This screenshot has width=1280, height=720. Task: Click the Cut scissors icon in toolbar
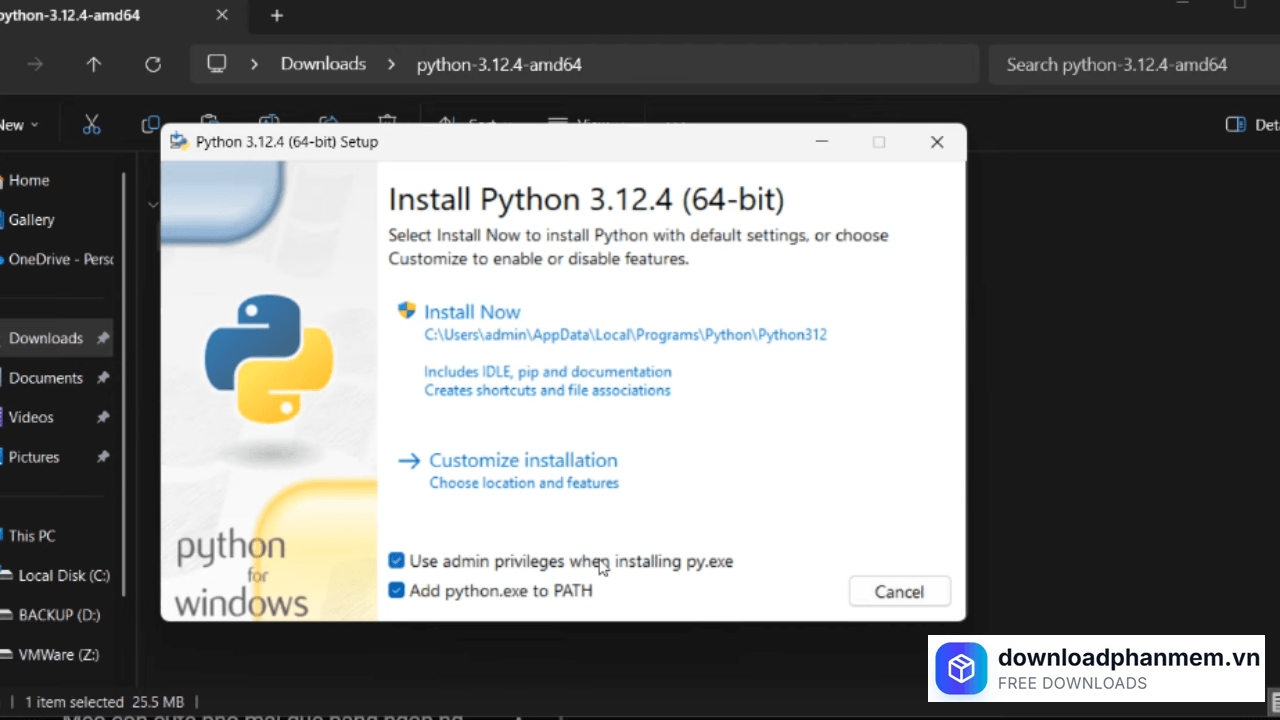(92, 125)
